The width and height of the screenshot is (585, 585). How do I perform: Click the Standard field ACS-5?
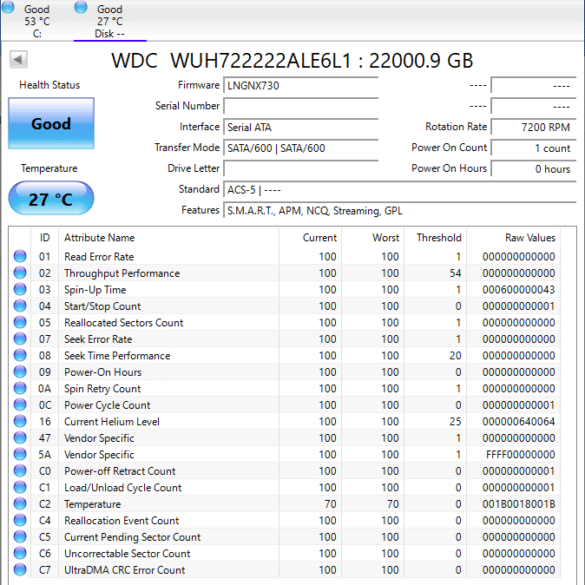click(400, 190)
